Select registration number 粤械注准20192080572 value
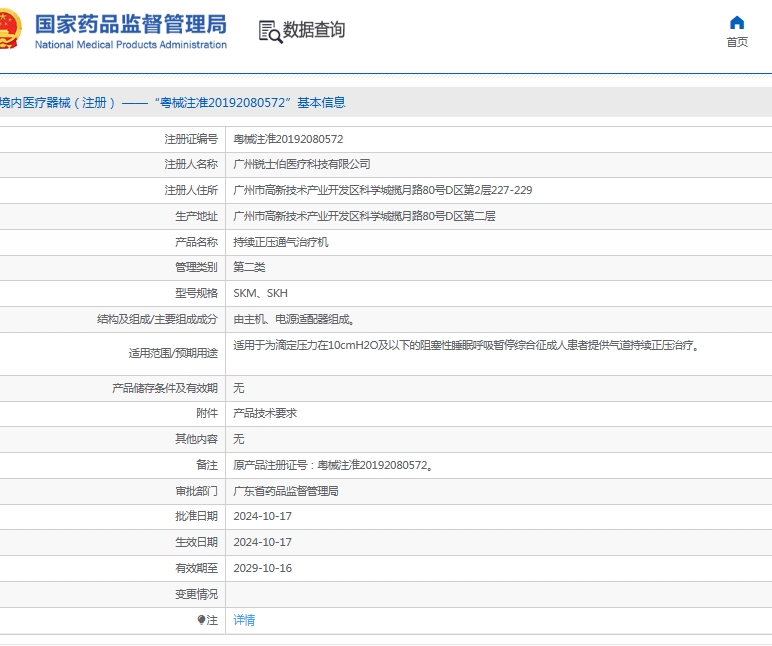 pos(288,139)
